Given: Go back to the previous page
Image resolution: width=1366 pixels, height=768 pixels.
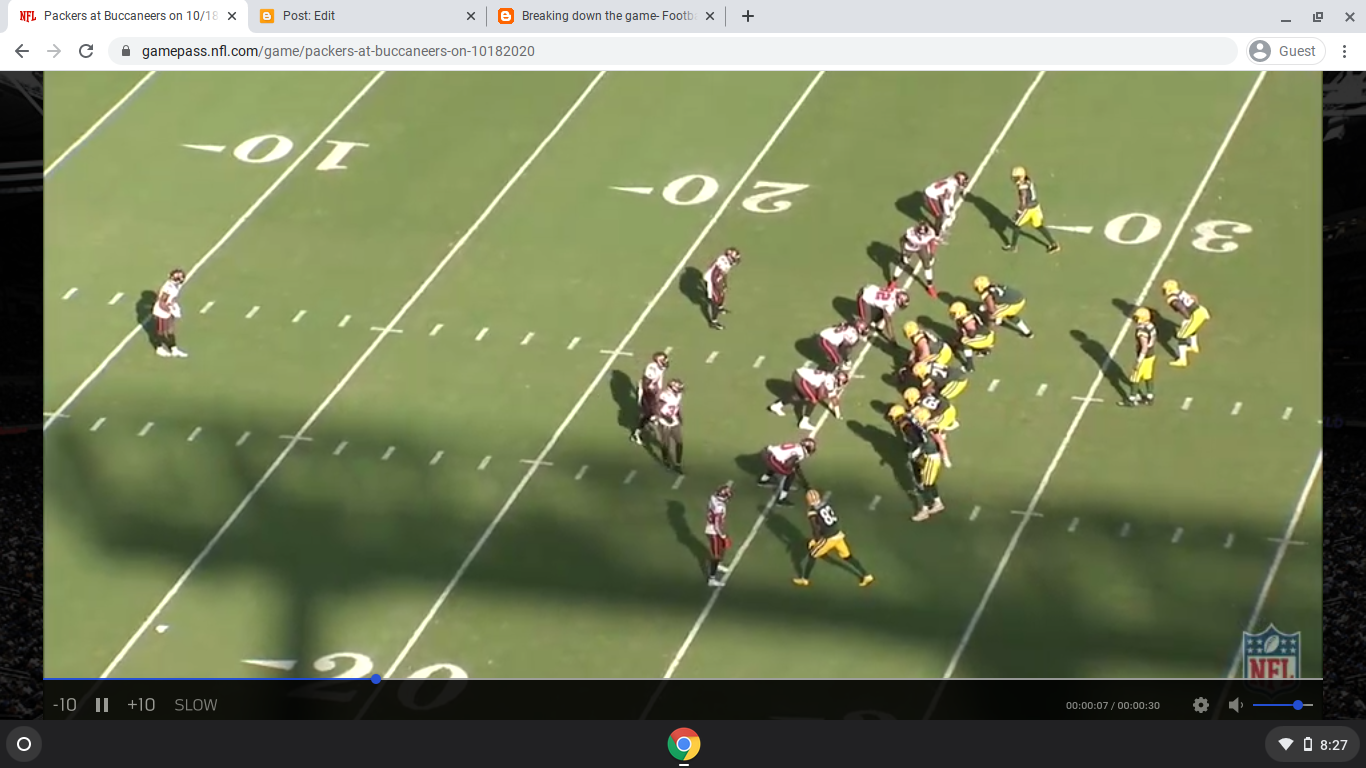Looking at the screenshot, I should 20,50.
